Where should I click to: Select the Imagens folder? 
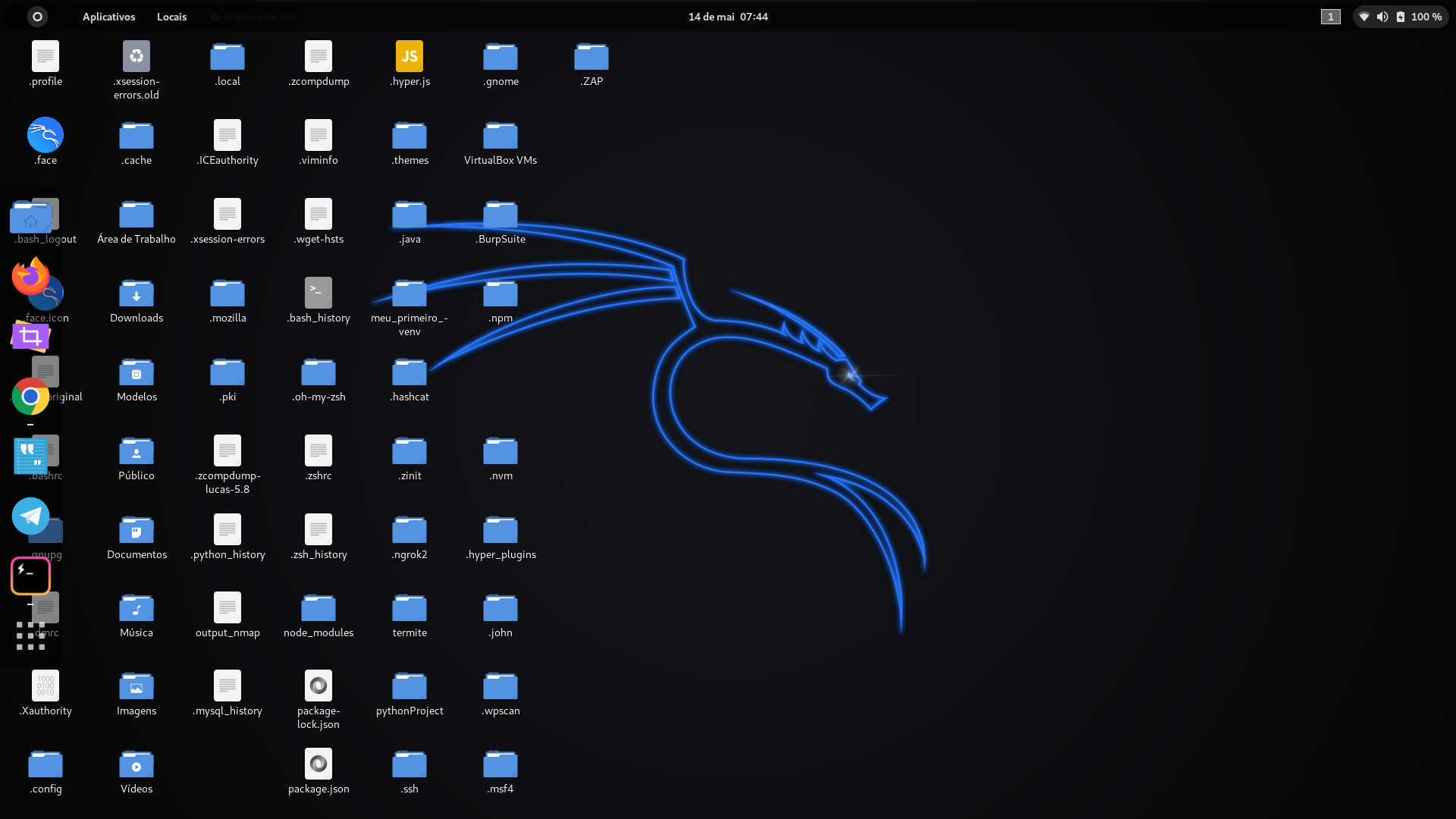[136, 686]
